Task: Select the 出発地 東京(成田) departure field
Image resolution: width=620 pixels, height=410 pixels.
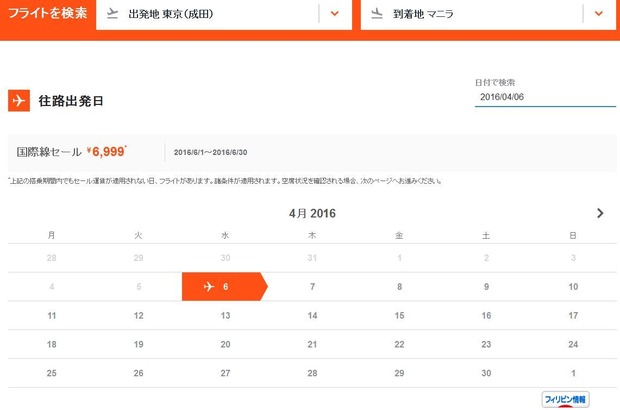Action: pos(224,14)
